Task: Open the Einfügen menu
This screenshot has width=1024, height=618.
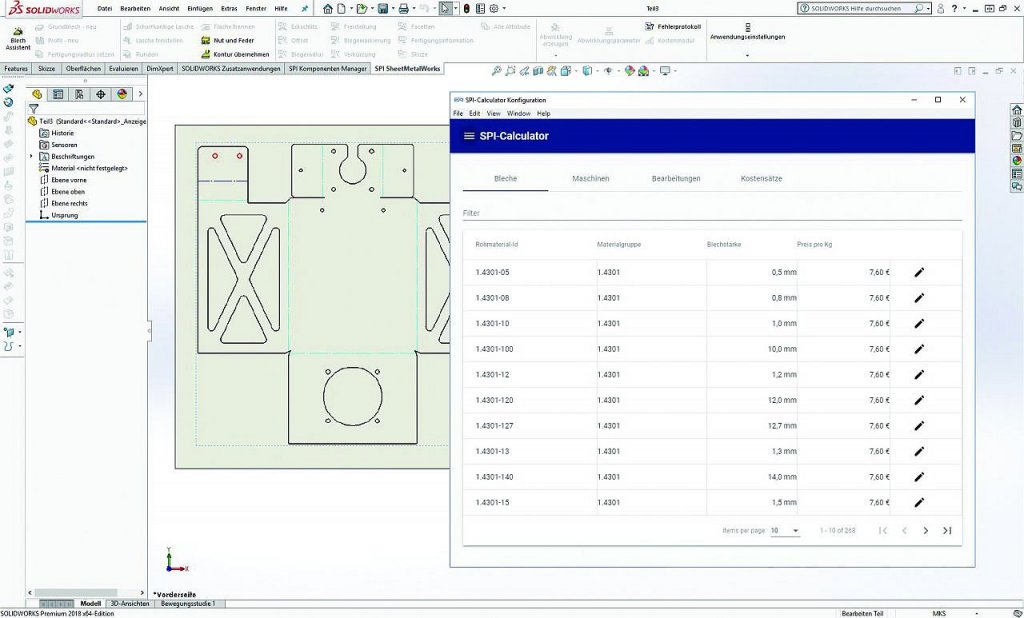Action: (x=199, y=8)
